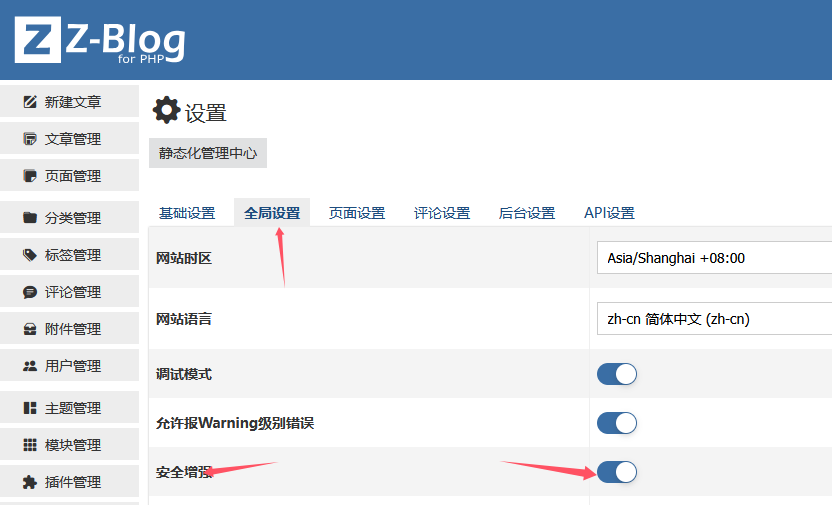This screenshot has width=832, height=505.
Task: Open 模块管理 in the sidebar
Action: pos(70,445)
